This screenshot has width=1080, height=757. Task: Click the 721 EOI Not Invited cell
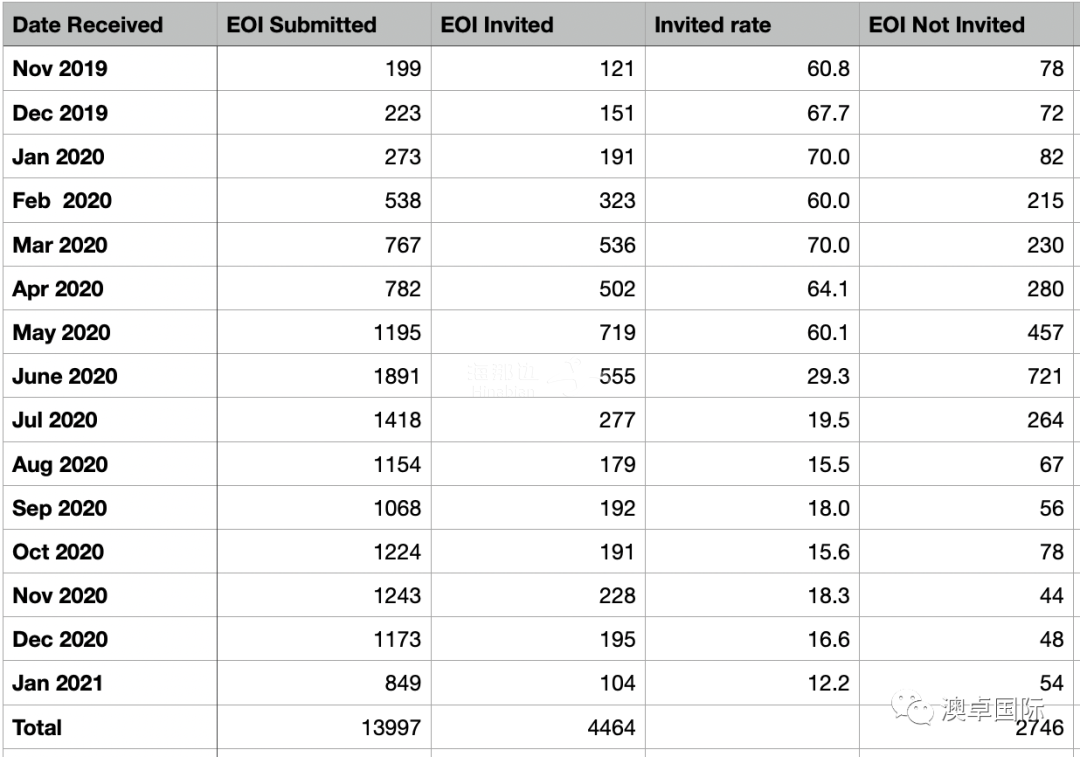(x=1045, y=377)
